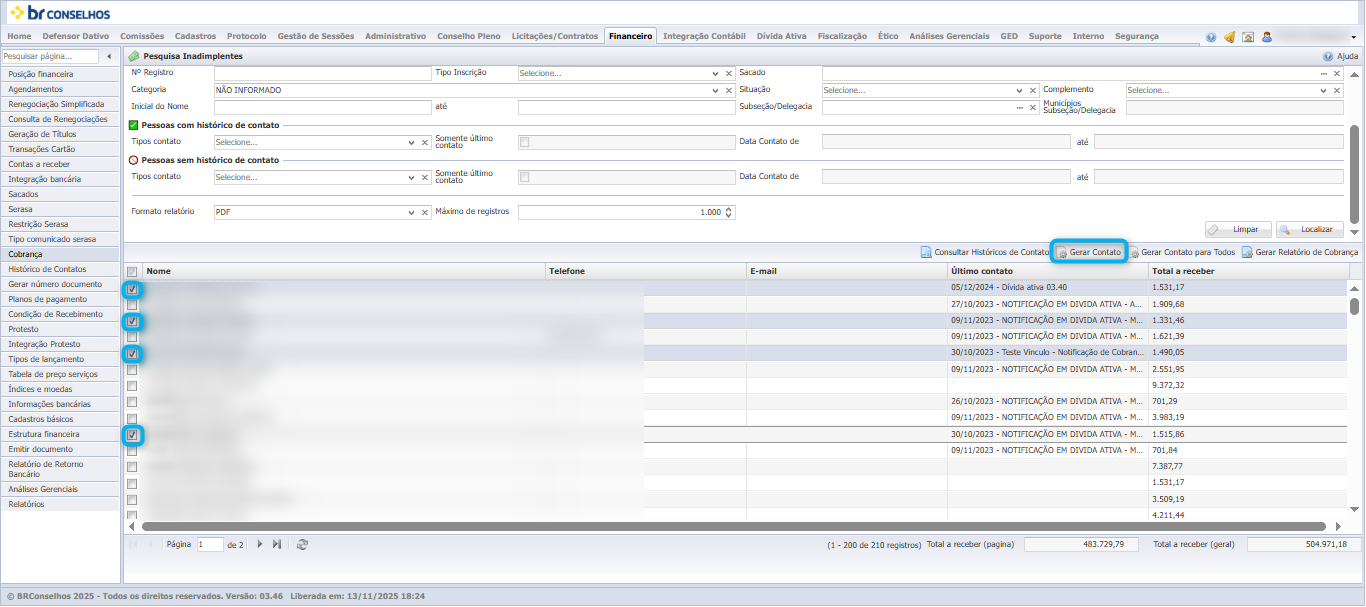Switch to the Dívida Ativa tab
1366x607 pixels.
782,36
